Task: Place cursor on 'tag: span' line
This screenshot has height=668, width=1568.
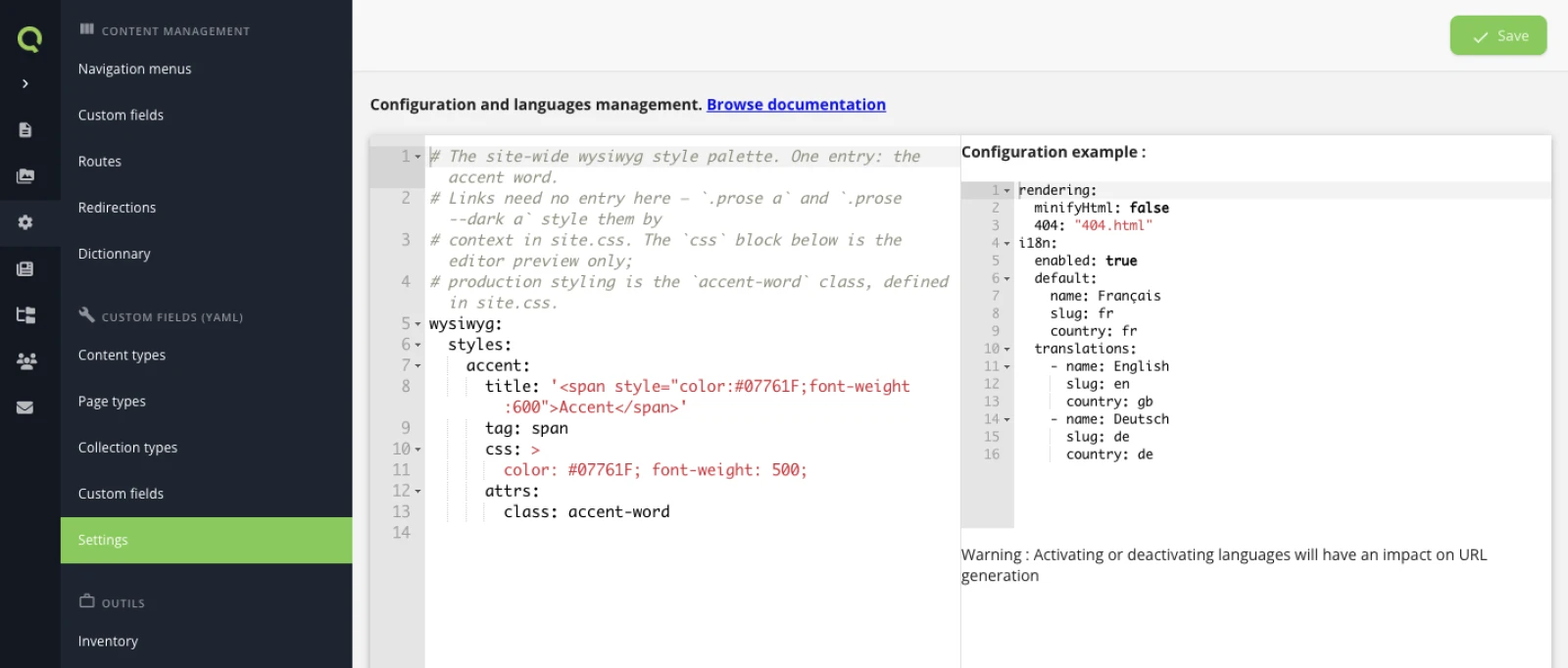Action: coord(526,428)
